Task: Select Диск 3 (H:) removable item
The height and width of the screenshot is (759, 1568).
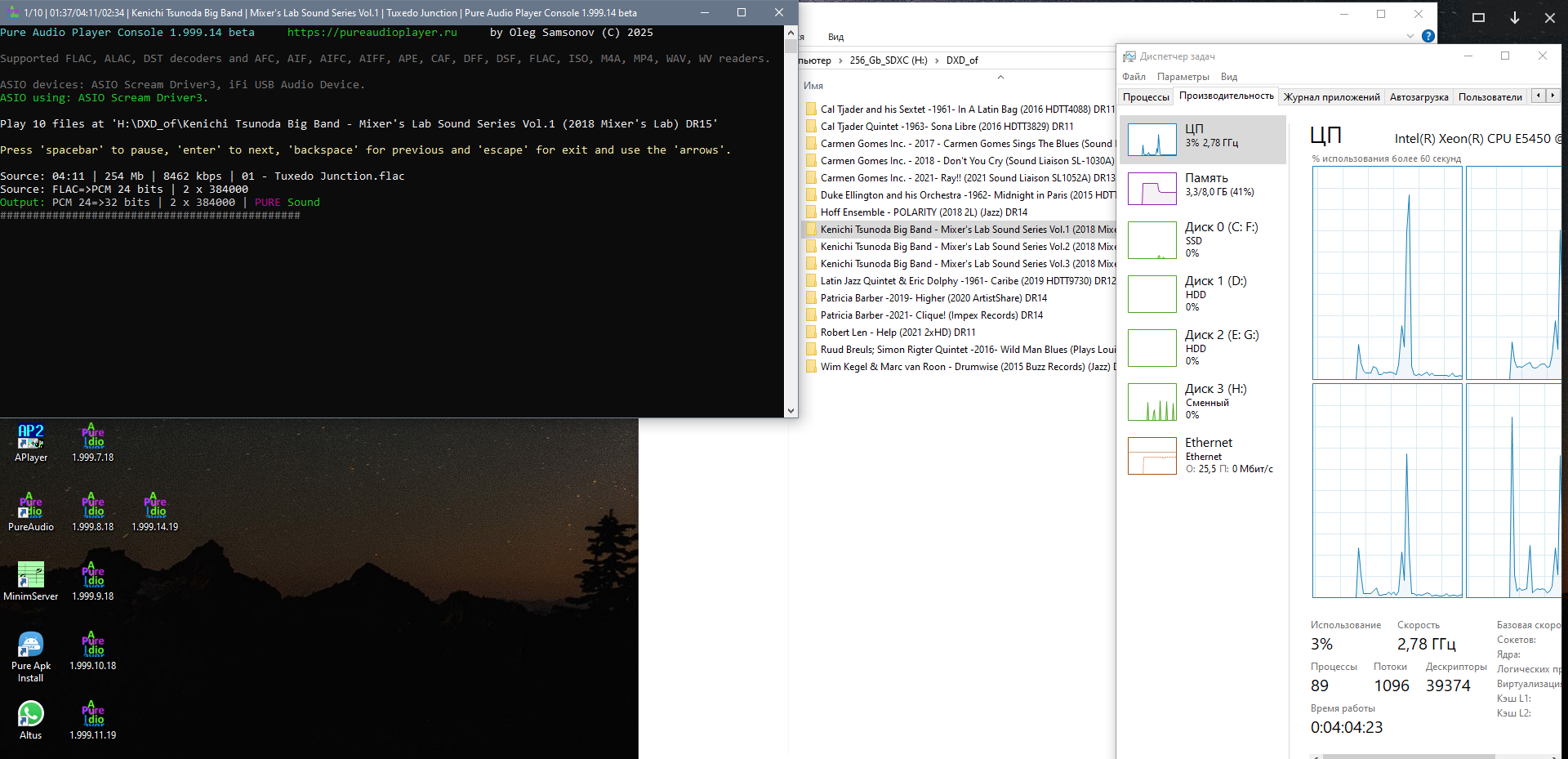Action: (1202, 402)
